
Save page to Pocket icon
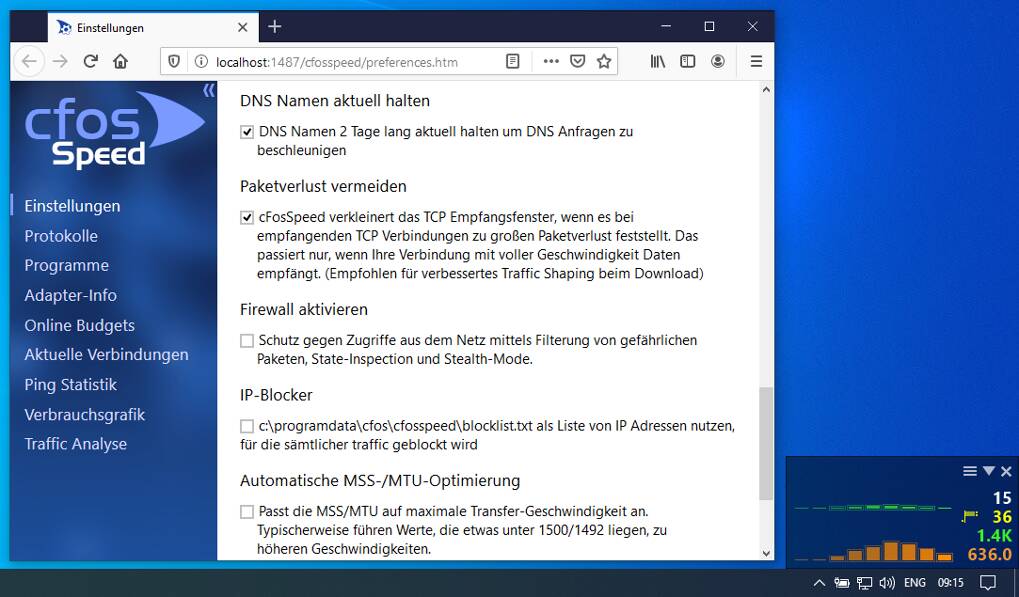point(577,61)
